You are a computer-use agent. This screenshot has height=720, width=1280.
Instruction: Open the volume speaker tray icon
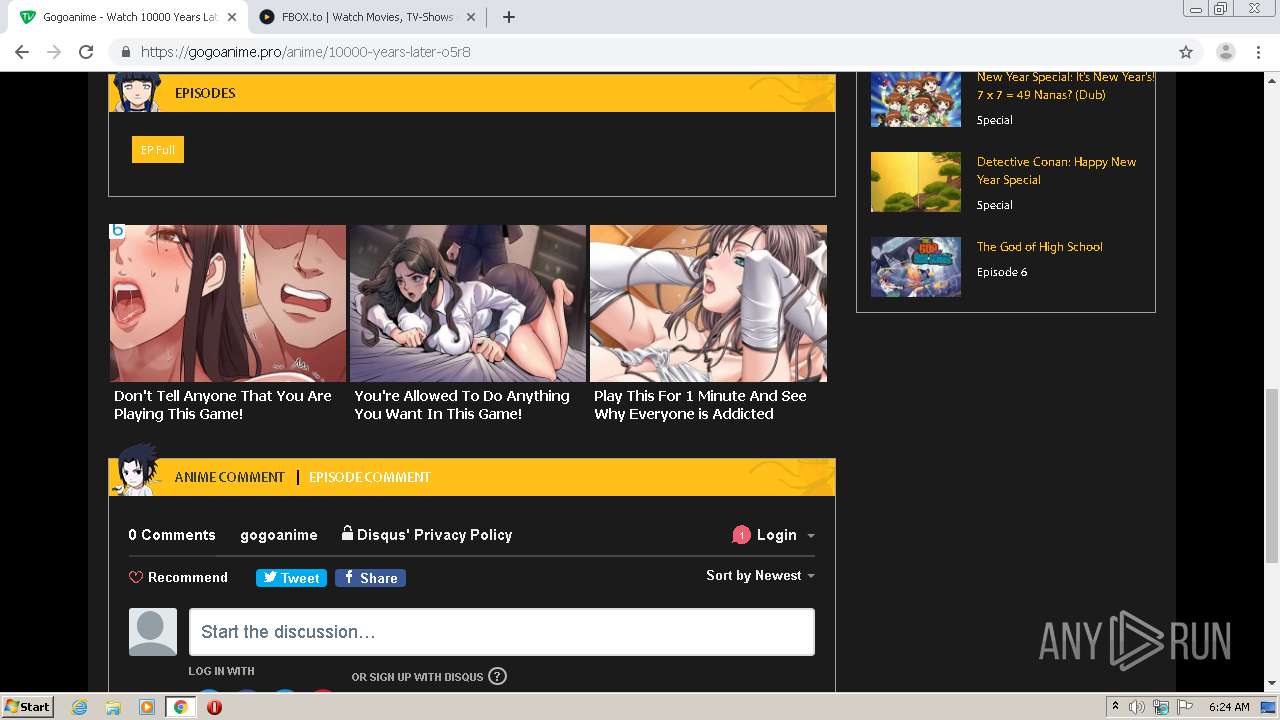click(x=1138, y=707)
